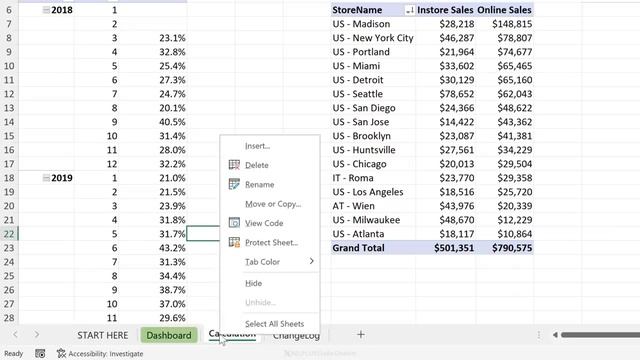Viewport: 640px width, 360px height.
Task: Choose the Delete menu entry text
Action: (256, 165)
